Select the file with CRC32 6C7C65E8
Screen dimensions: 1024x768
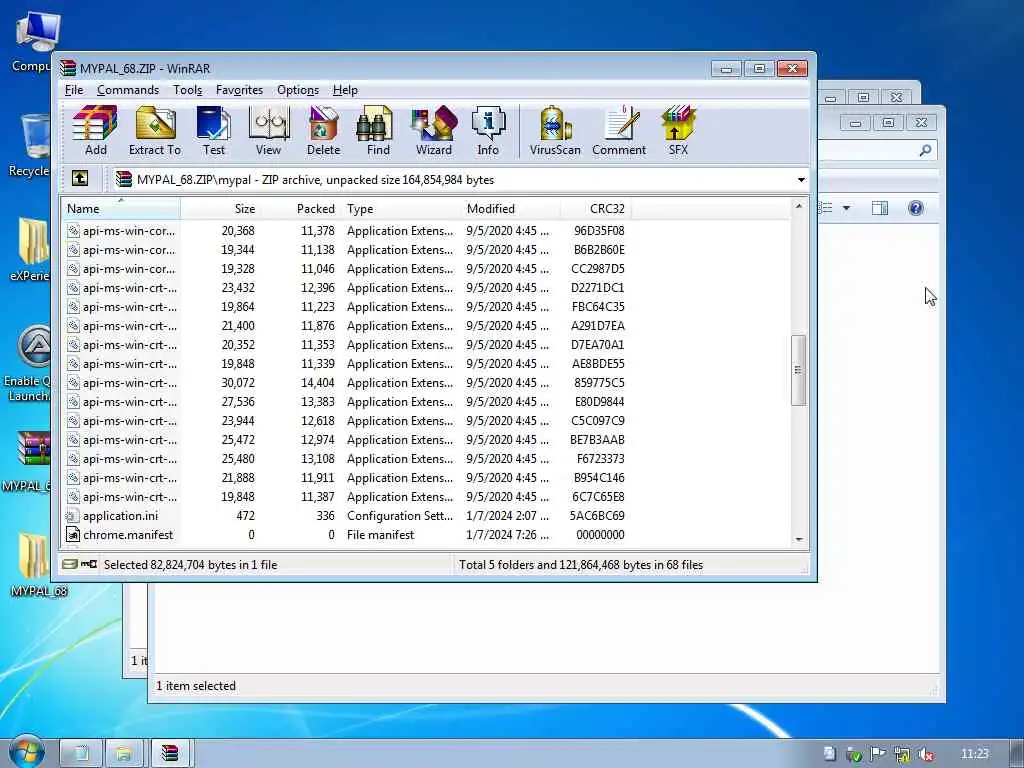coord(346,496)
